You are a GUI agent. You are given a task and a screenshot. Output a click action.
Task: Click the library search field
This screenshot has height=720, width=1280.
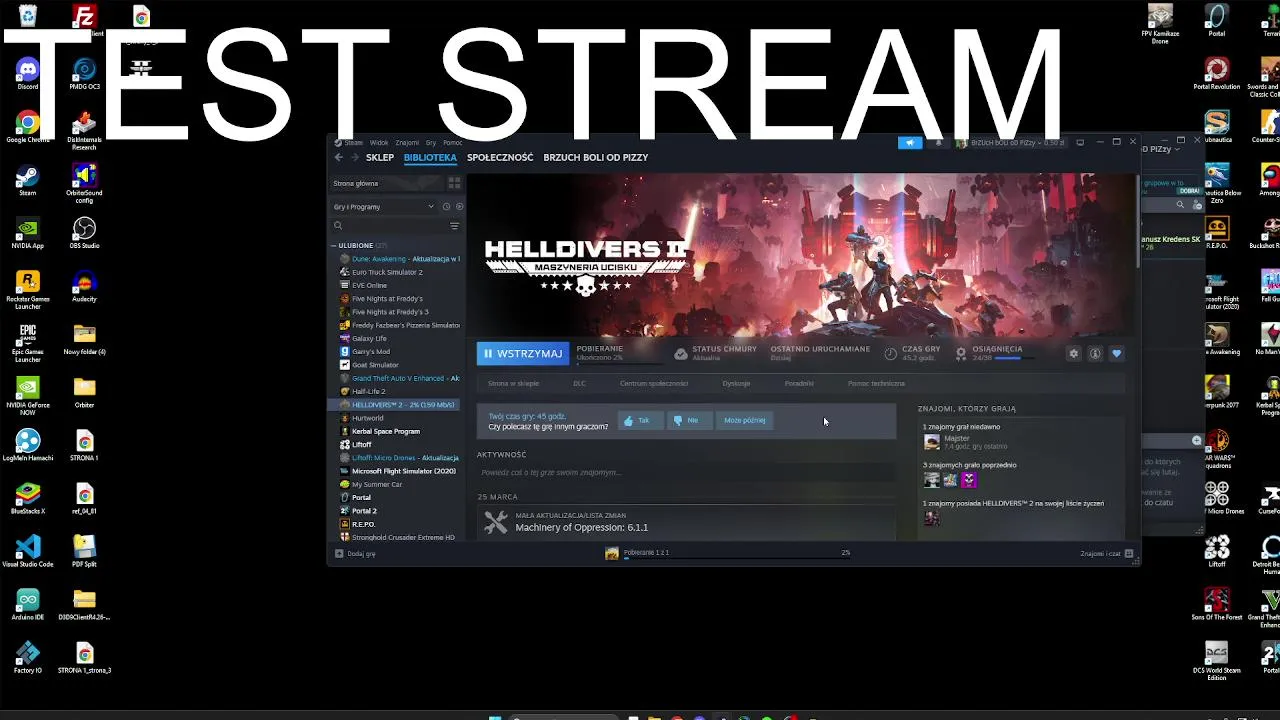click(388, 226)
